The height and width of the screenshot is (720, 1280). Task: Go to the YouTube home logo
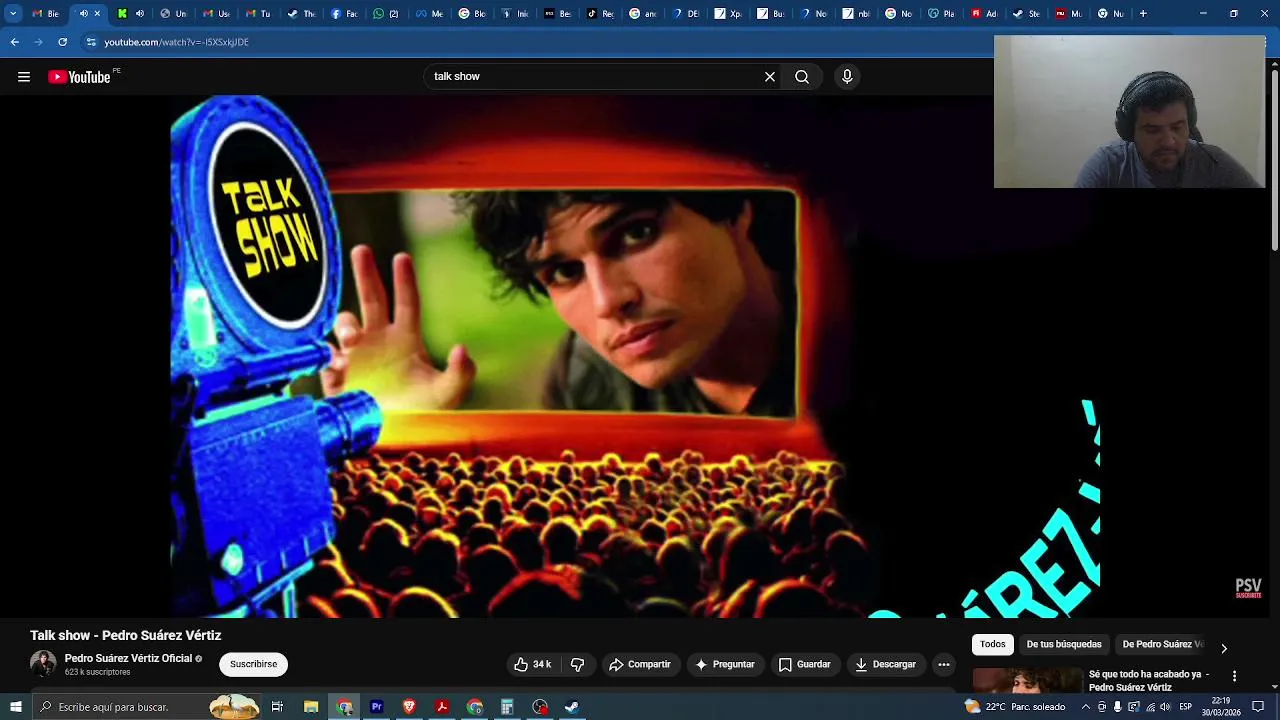point(80,77)
